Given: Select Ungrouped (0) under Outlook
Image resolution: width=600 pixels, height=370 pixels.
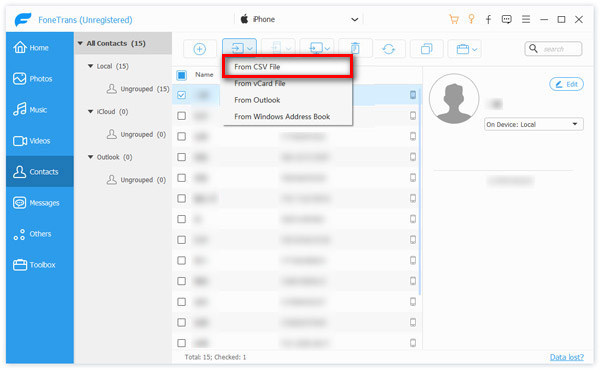Looking at the screenshot, I should click(x=136, y=180).
